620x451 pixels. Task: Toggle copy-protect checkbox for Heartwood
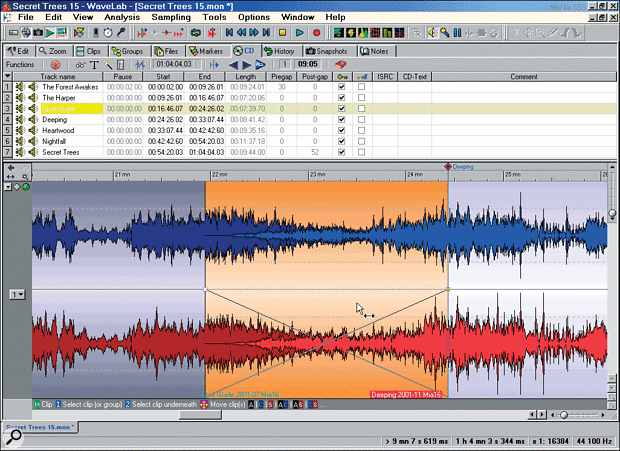(x=342, y=130)
